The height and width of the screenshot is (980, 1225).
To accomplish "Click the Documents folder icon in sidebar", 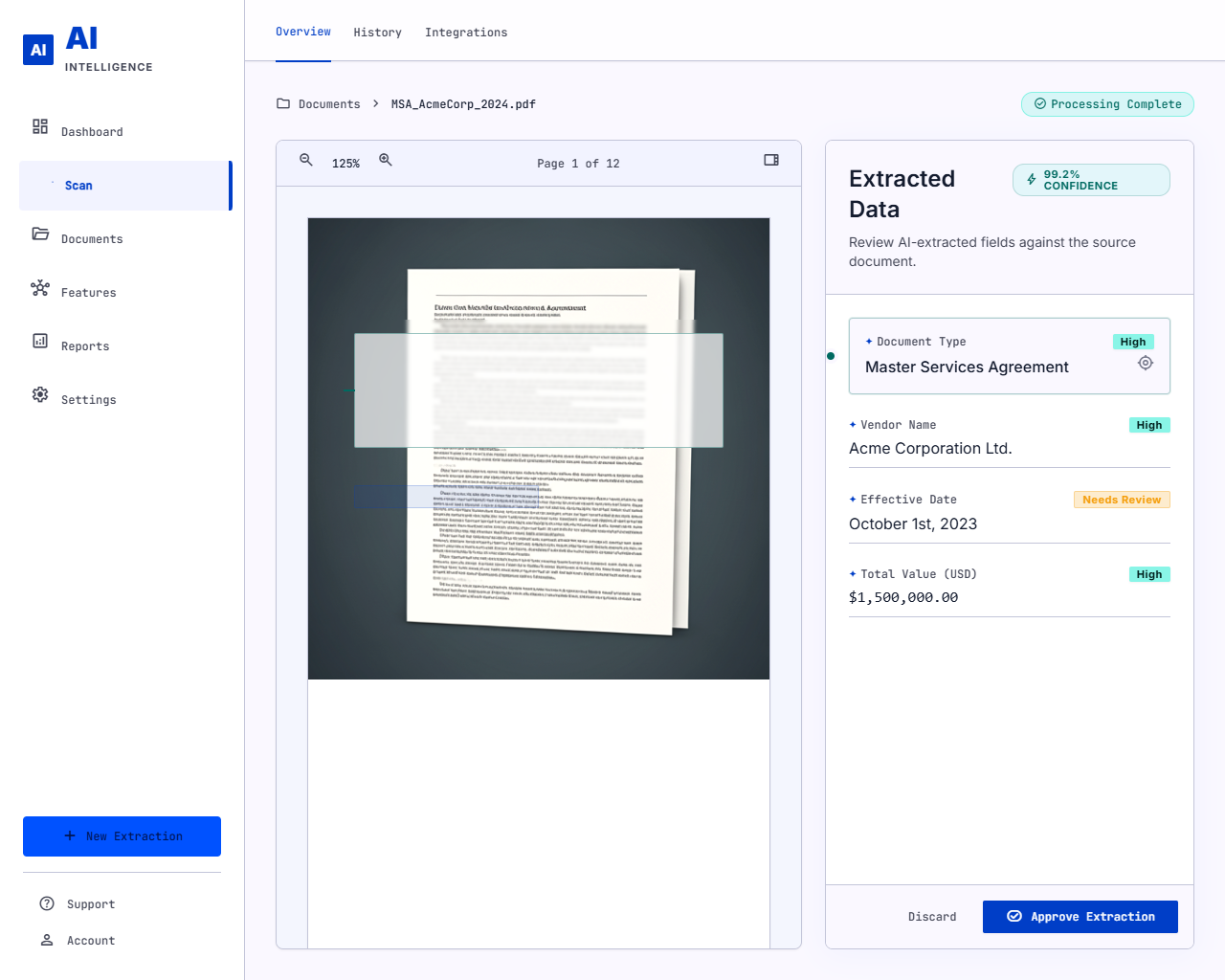I will (x=40, y=234).
